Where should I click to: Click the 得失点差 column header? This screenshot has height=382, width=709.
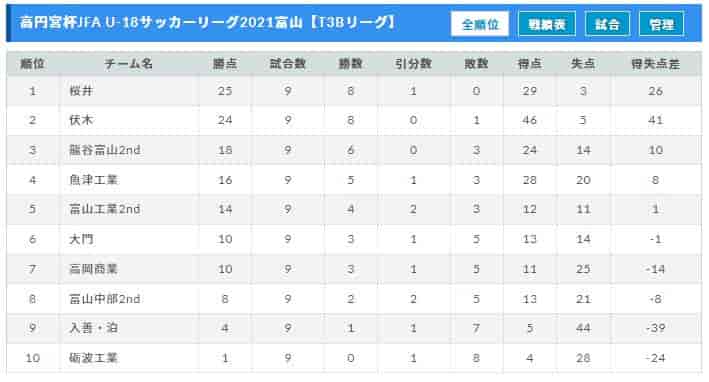(656, 64)
